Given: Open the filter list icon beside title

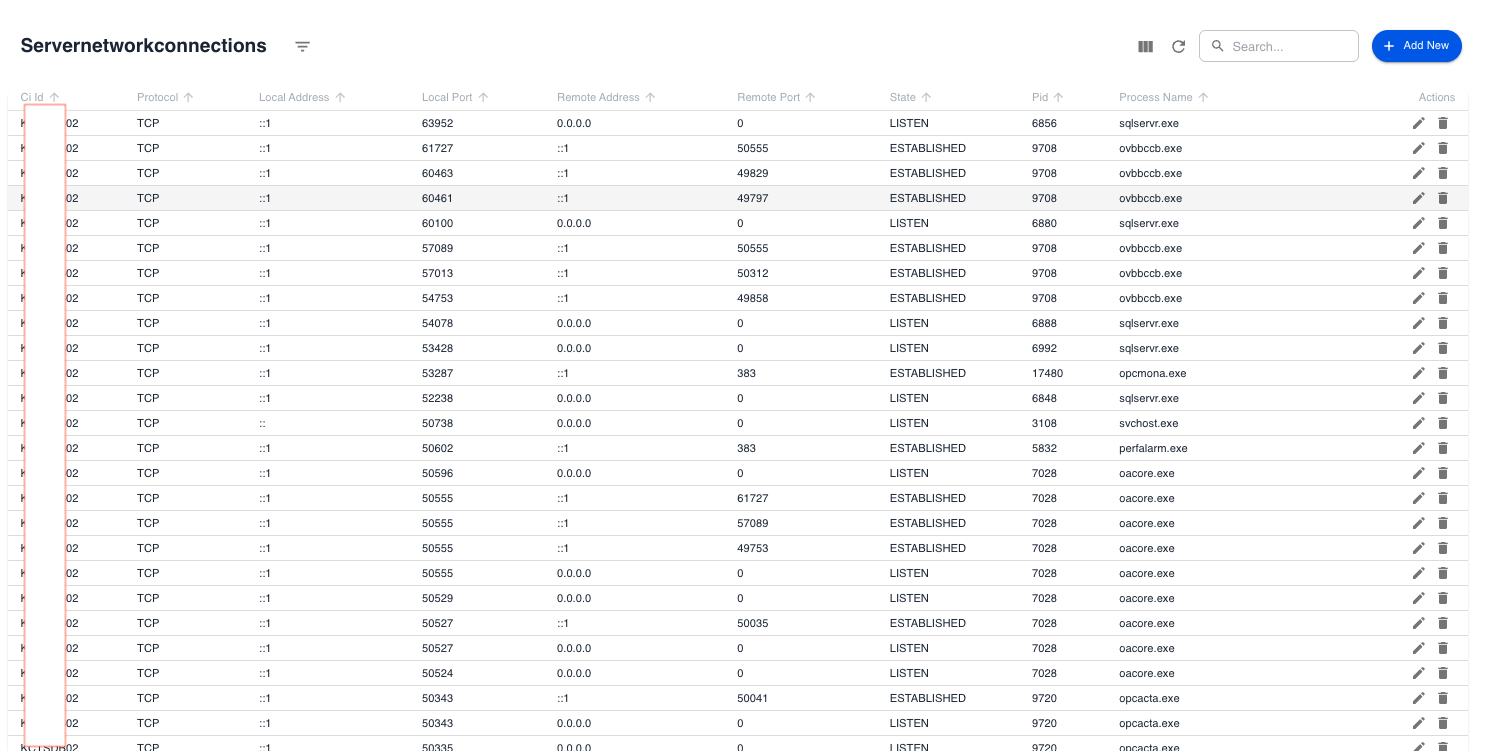Looking at the screenshot, I should 302,46.
